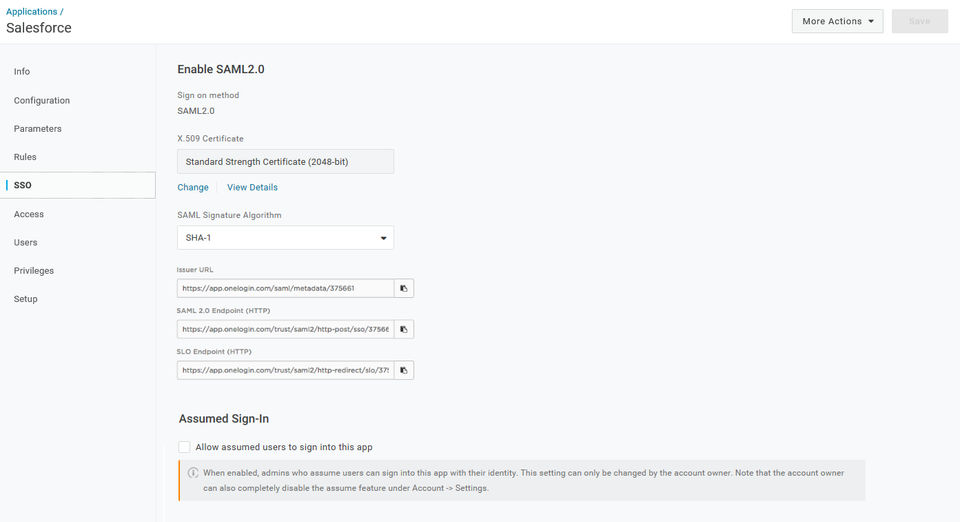This screenshot has width=960, height=522.
Task: Switch to the Parameters tab
Action: [x=38, y=129]
